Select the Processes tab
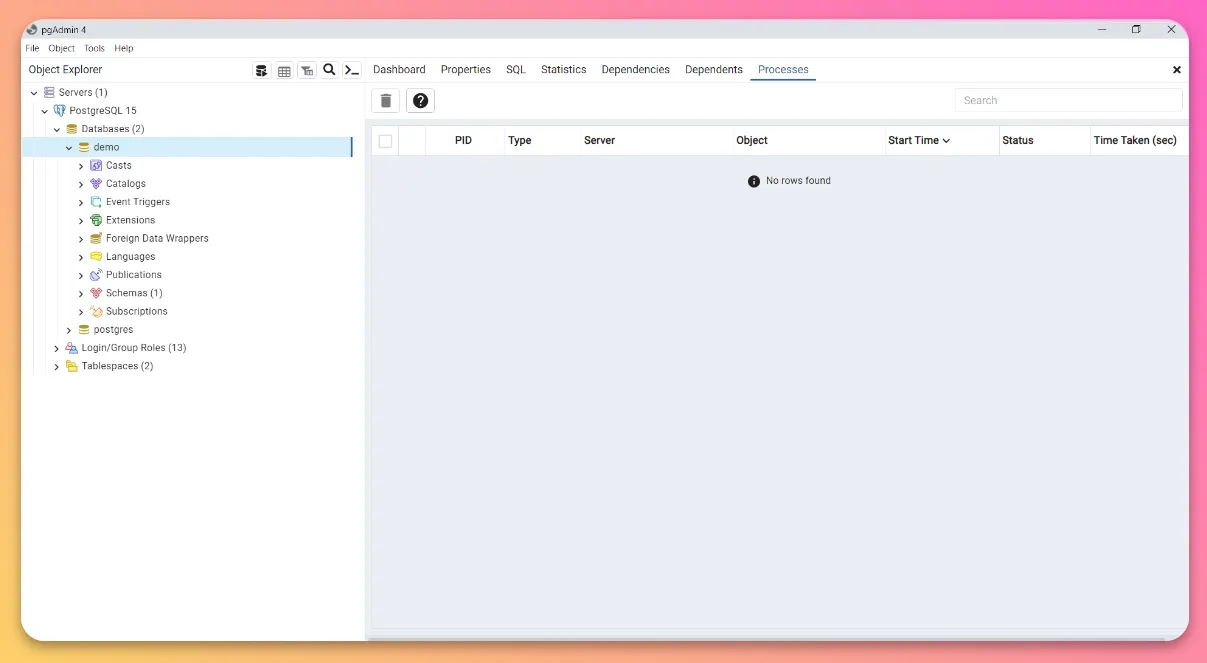 click(x=783, y=70)
